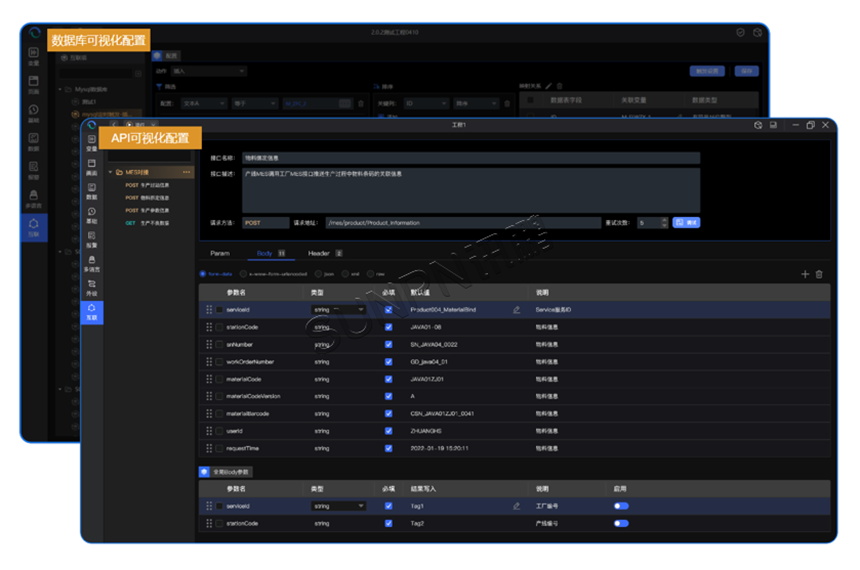The width and height of the screenshot is (860, 570).
Task: Switch to the Param tab
Action: pyautogui.click(x=219, y=254)
